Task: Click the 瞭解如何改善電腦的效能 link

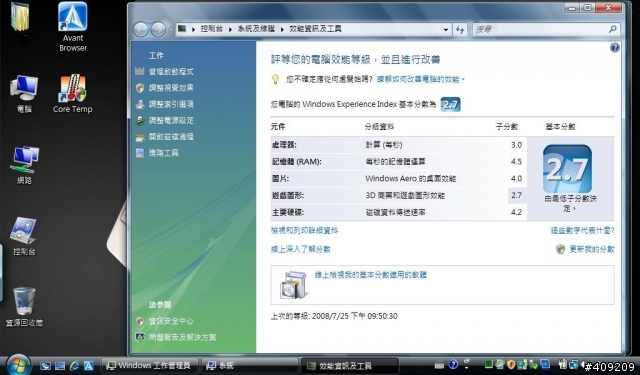Action: [x=418, y=79]
